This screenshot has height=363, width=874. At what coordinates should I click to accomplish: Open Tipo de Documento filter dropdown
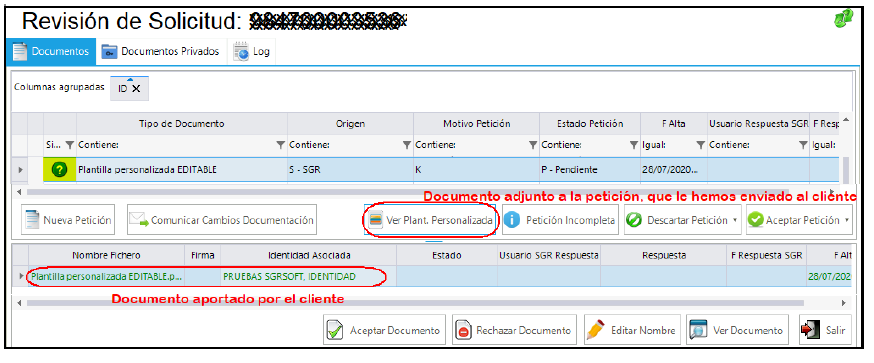coord(280,145)
